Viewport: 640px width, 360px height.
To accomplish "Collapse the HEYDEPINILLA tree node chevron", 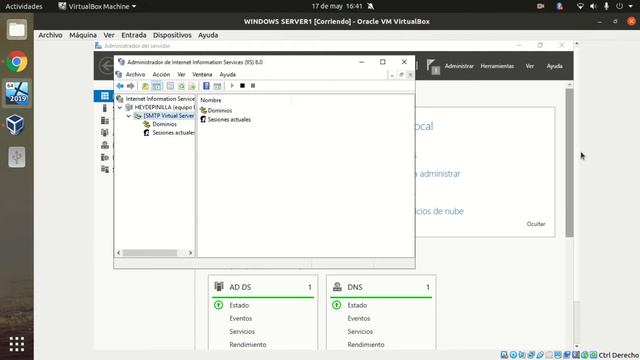I will 120,107.
